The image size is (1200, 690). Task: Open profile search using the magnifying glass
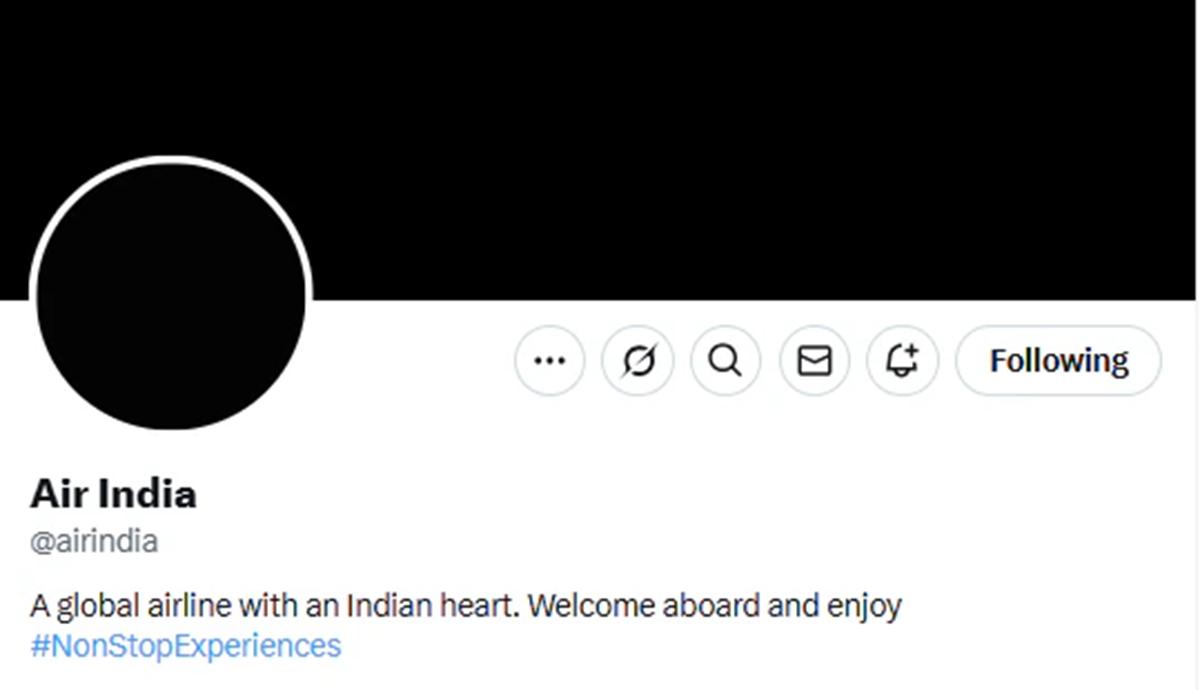click(x=726, y=360)
